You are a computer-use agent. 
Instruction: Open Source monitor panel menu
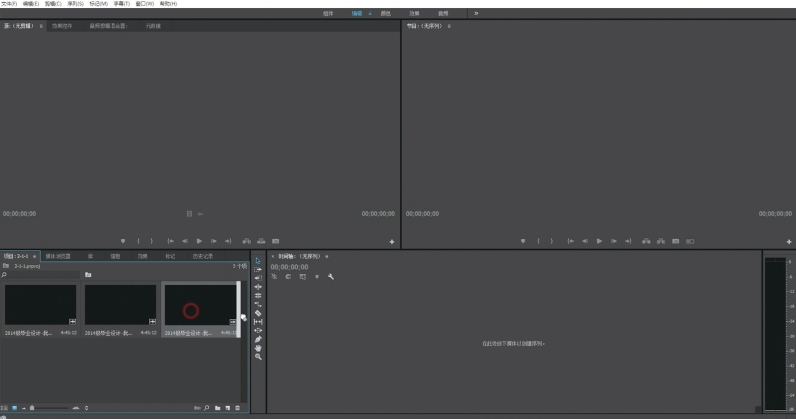(41, 26)
